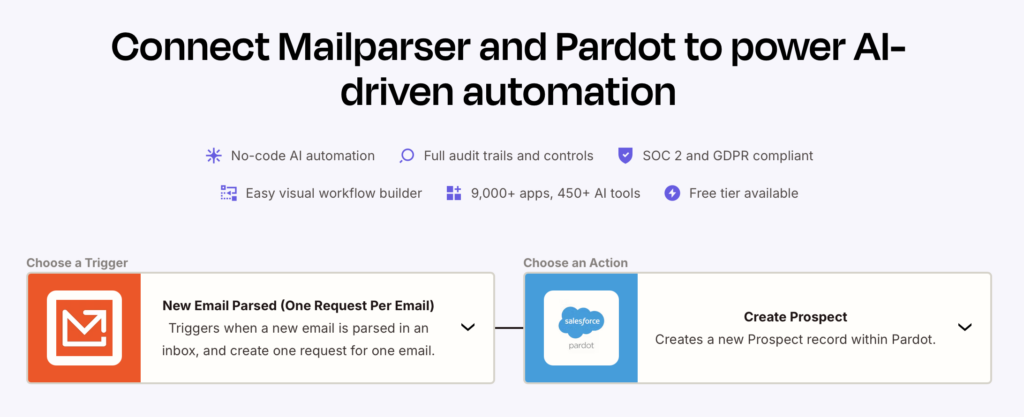Click 'Free tier available' text
Image resolution: width=1024 pixels, height=417 pixels.
744,193
